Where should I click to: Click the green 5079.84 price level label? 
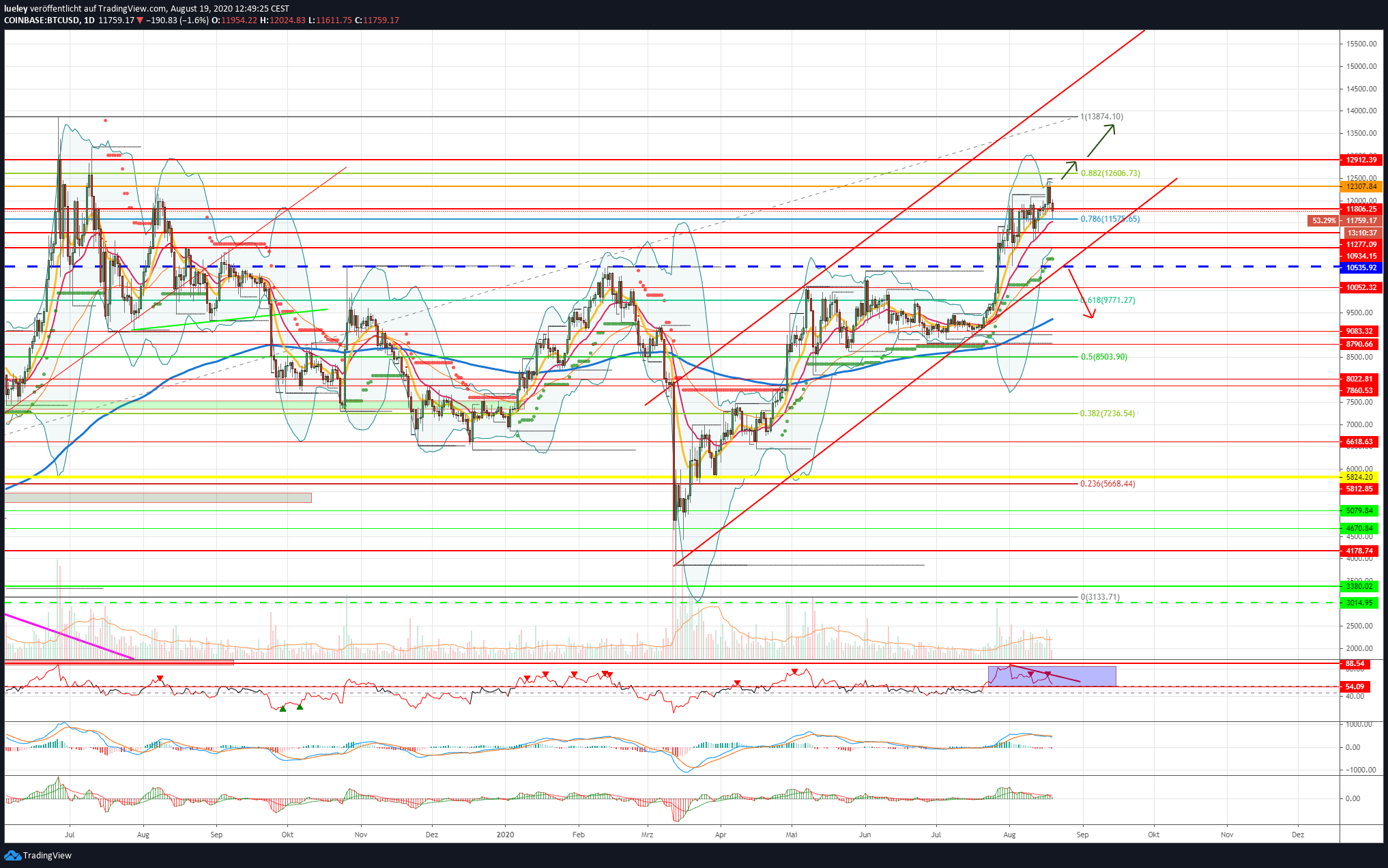(1359, 510)
